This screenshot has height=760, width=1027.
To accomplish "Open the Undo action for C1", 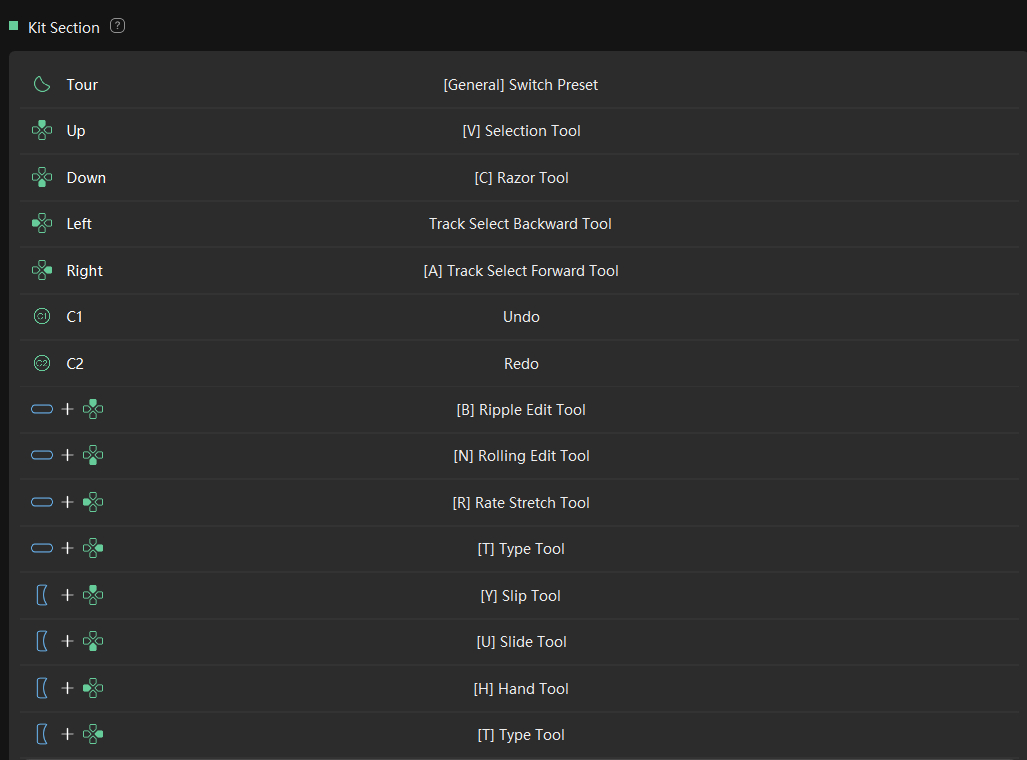I will tap(521, 316).
